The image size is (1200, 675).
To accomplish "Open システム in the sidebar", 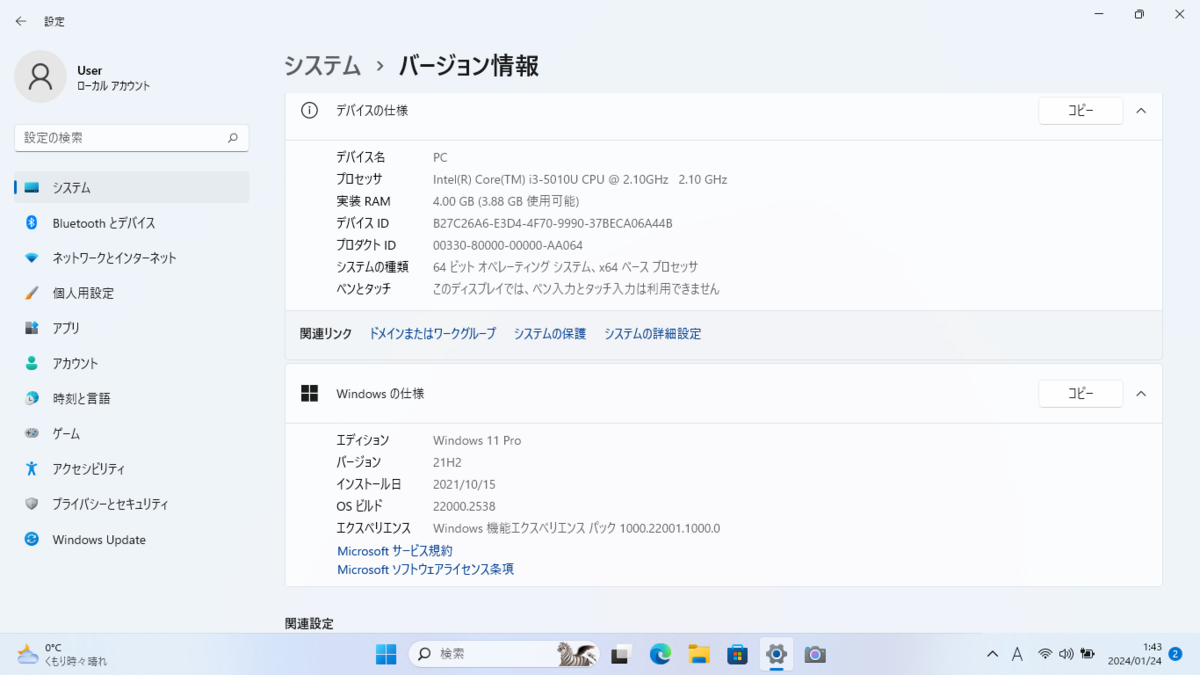I will pyautogui.click(x=132, y=187).
